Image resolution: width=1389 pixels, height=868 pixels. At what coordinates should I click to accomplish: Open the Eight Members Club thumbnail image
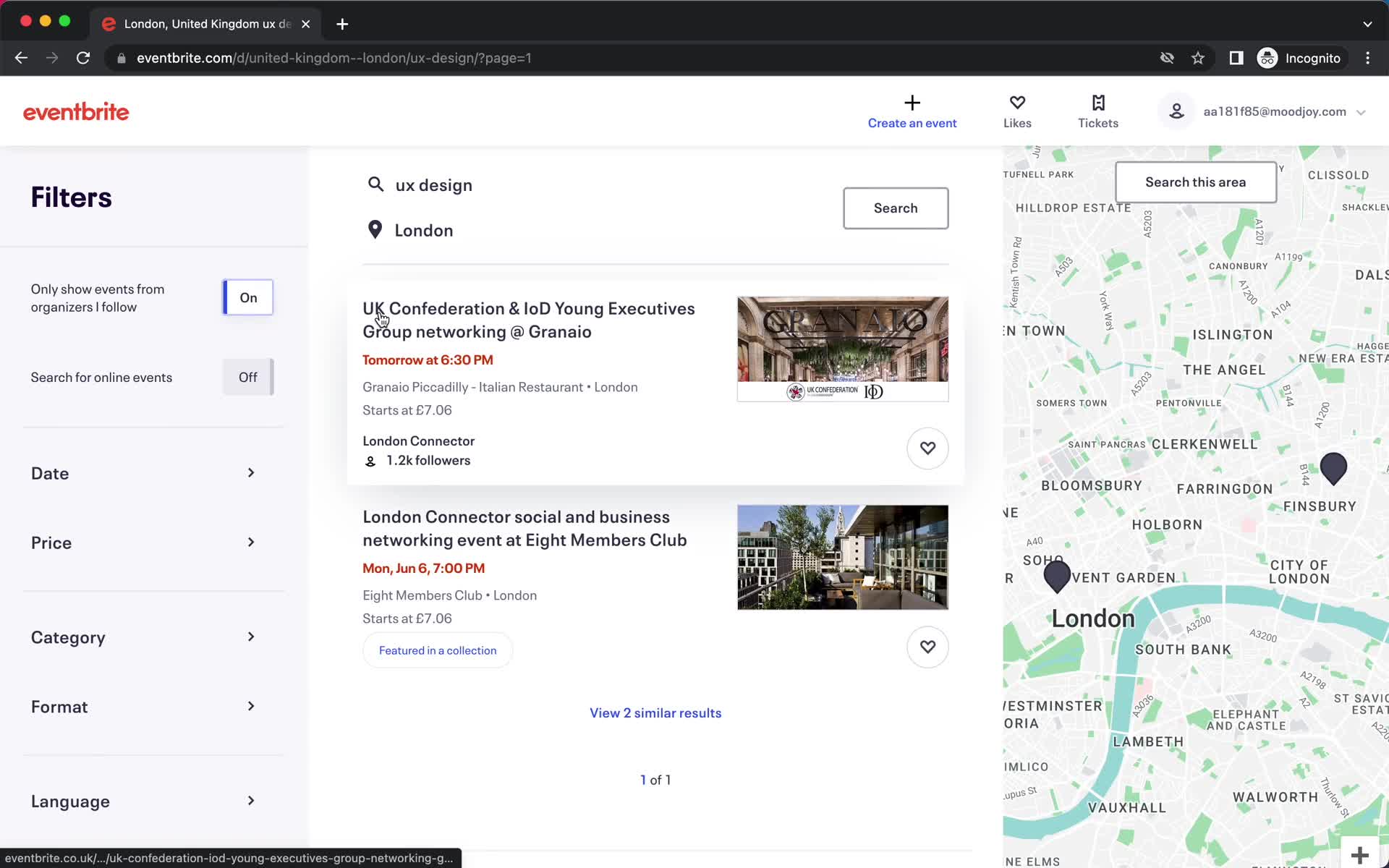843,557
